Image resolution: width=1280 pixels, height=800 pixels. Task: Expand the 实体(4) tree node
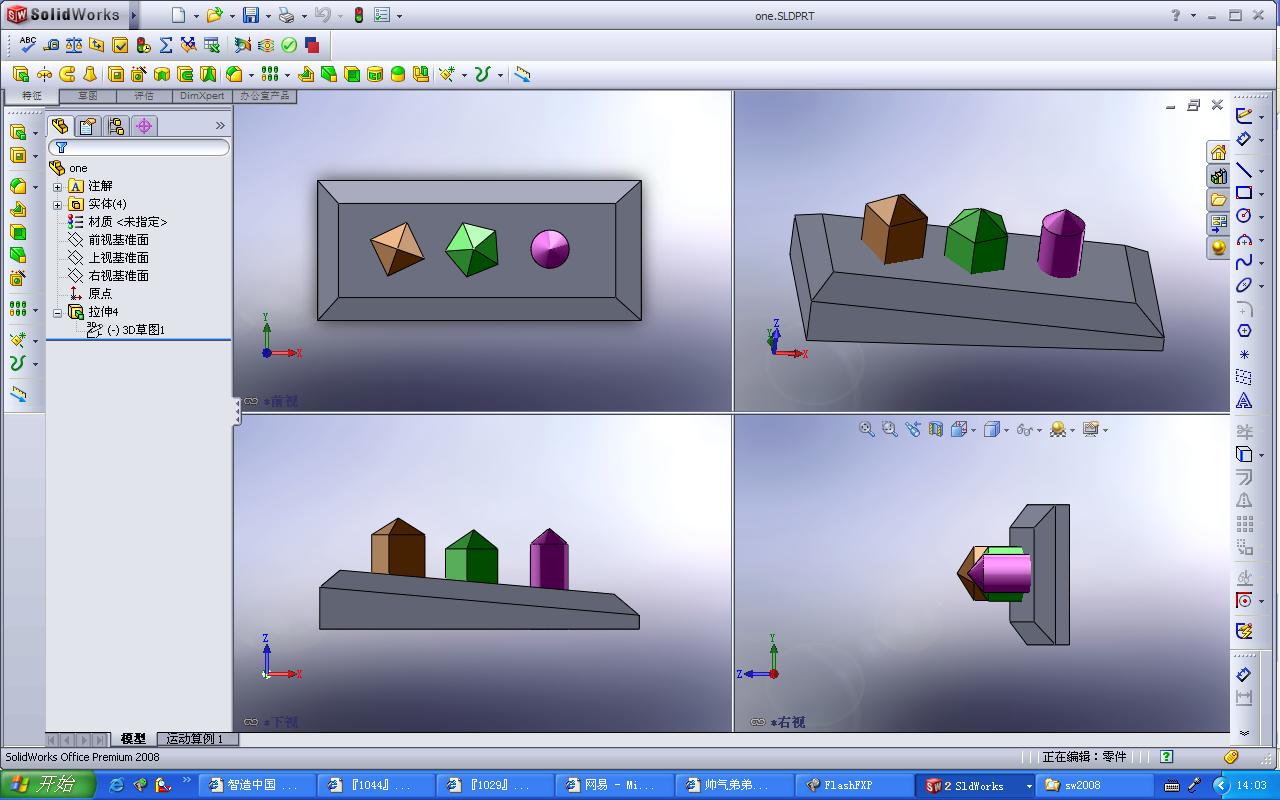(x=57, y=205)
